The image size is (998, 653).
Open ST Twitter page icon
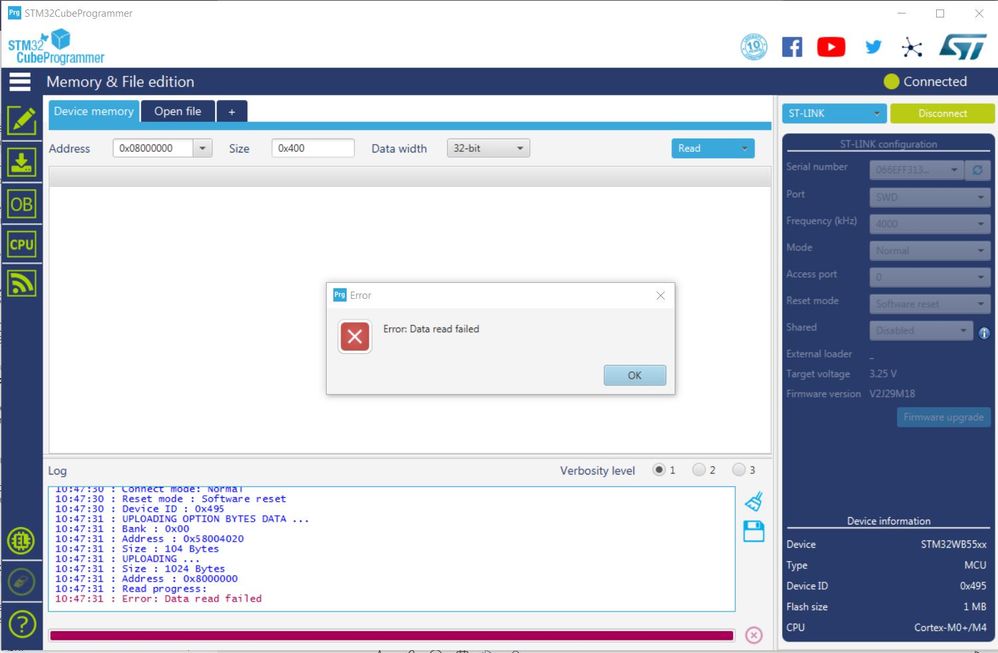coord(873,46)
